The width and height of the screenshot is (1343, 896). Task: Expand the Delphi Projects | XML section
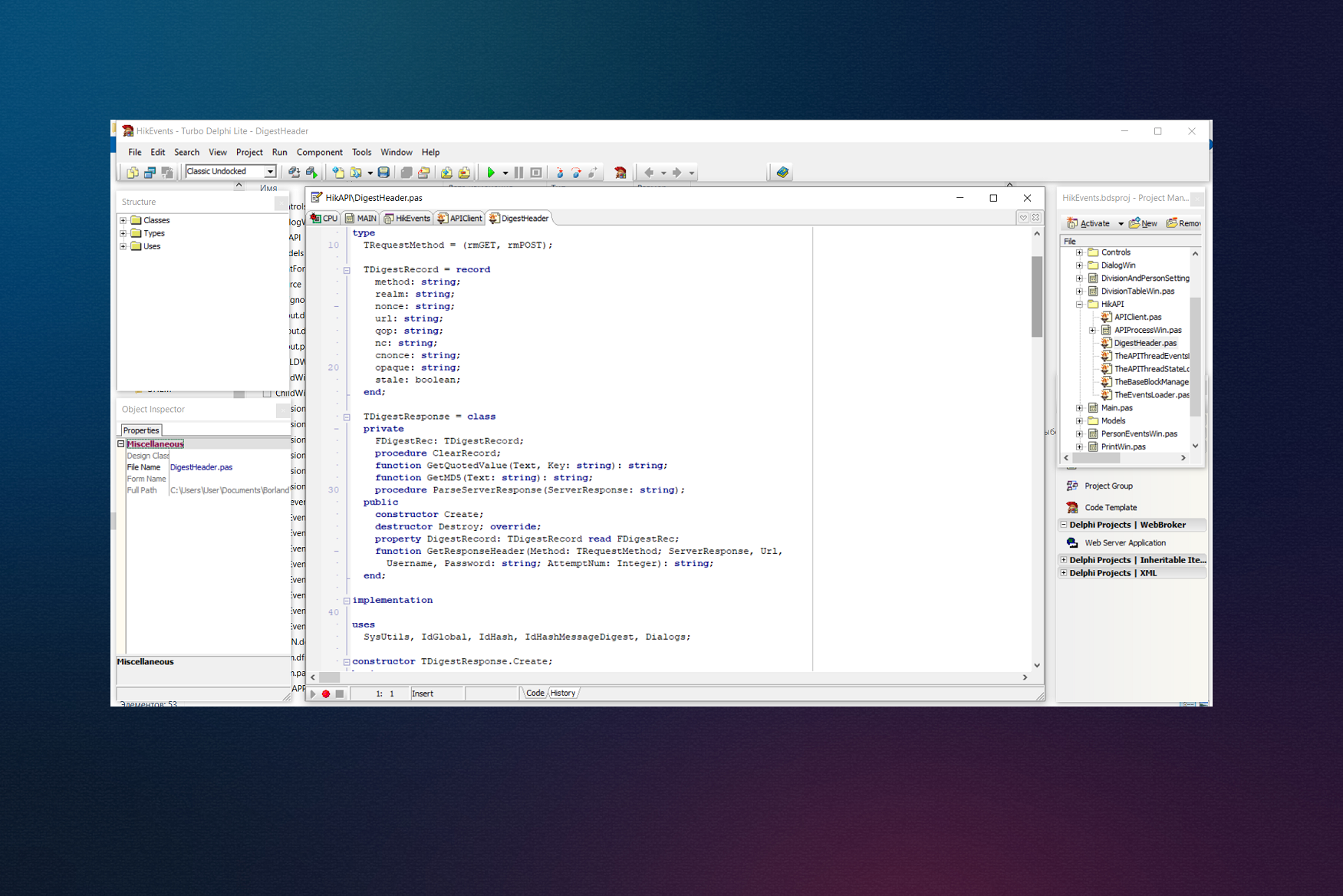(1063, 572)
